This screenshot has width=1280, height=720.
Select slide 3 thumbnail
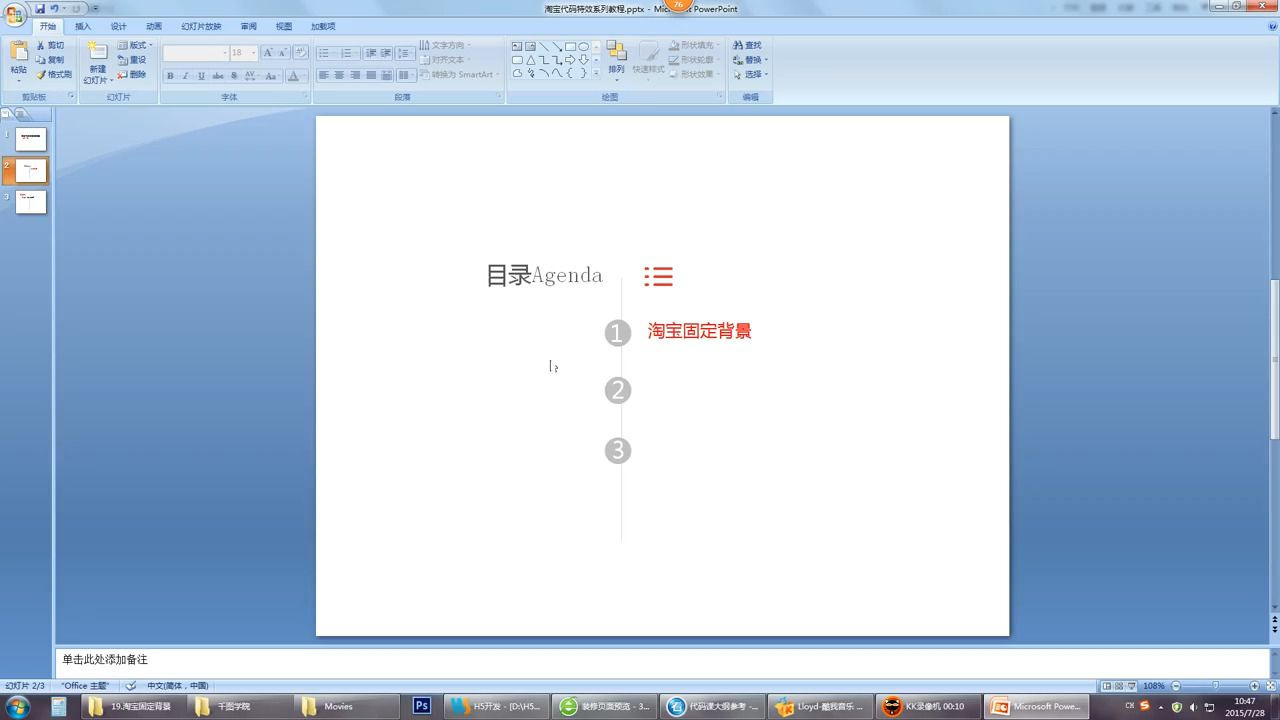tap(31, 201)
